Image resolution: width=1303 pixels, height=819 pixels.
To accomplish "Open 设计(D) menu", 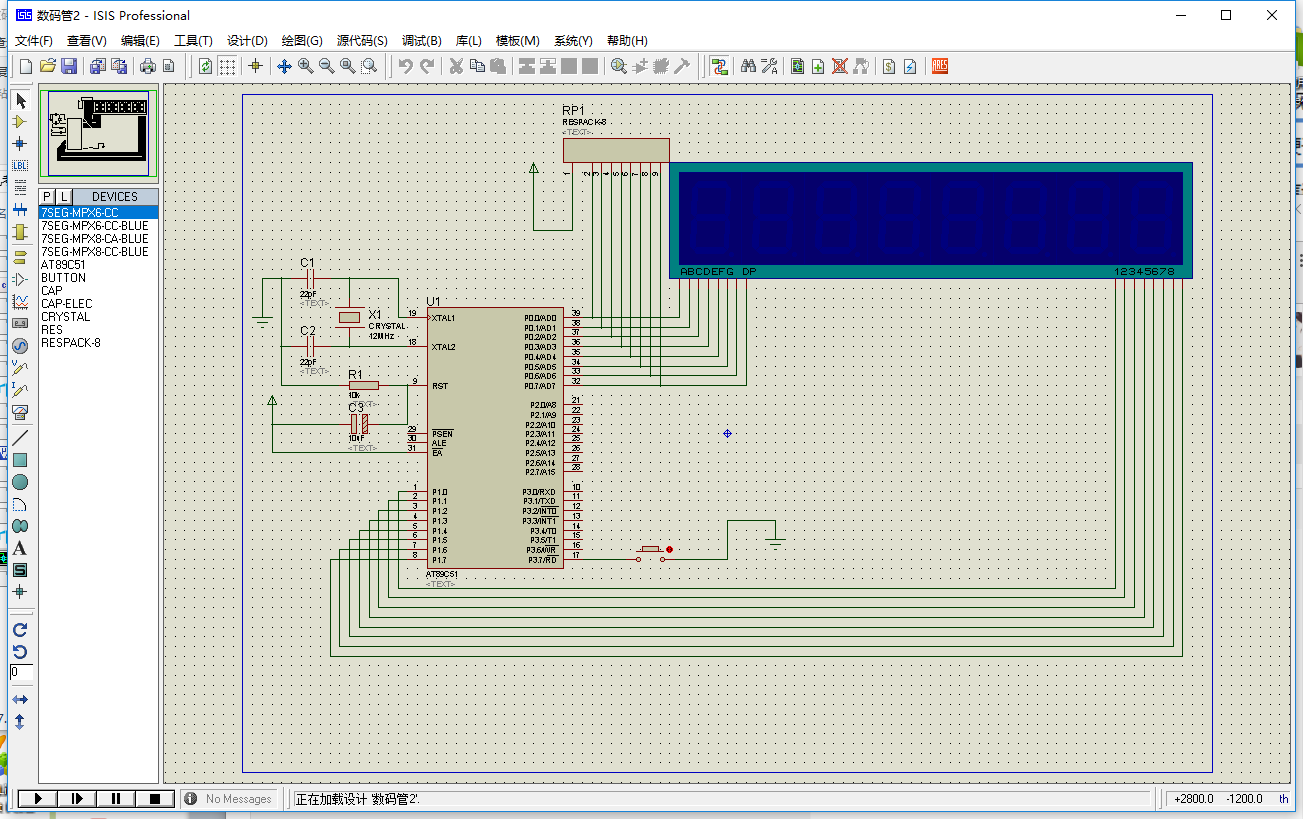I will (247, 41).
